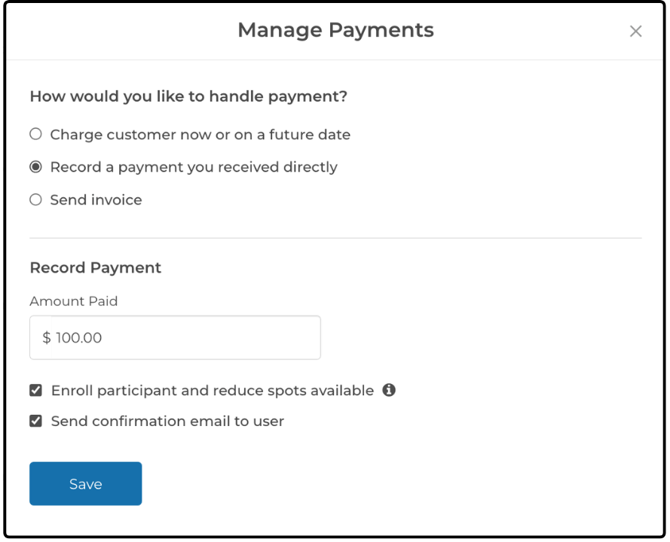
Task: Click 'Send confirmation email to user' label
Action: tap(167, 421)
